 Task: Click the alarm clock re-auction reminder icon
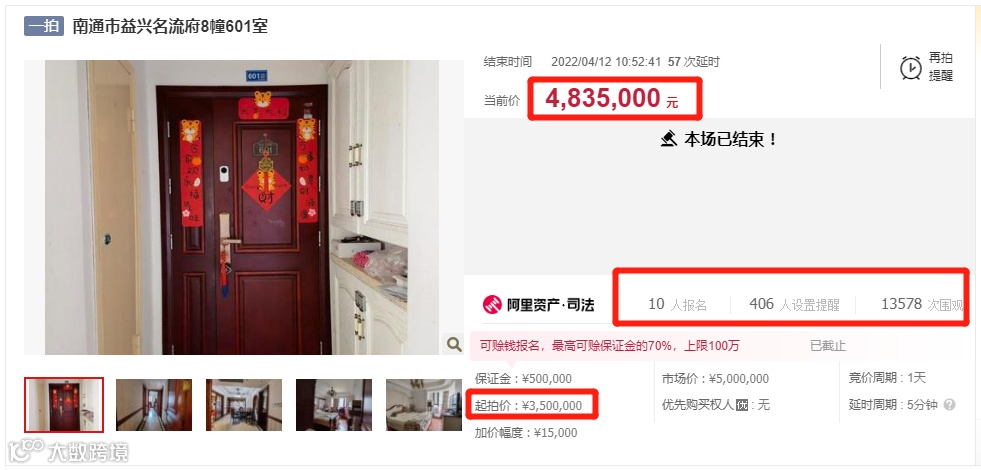pos(910,68)
